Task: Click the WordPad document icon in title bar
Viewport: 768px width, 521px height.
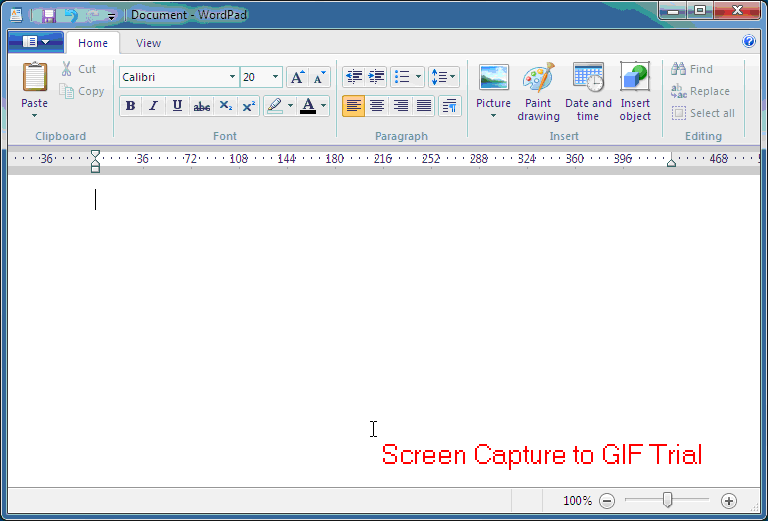Action: tap(16, 15)
